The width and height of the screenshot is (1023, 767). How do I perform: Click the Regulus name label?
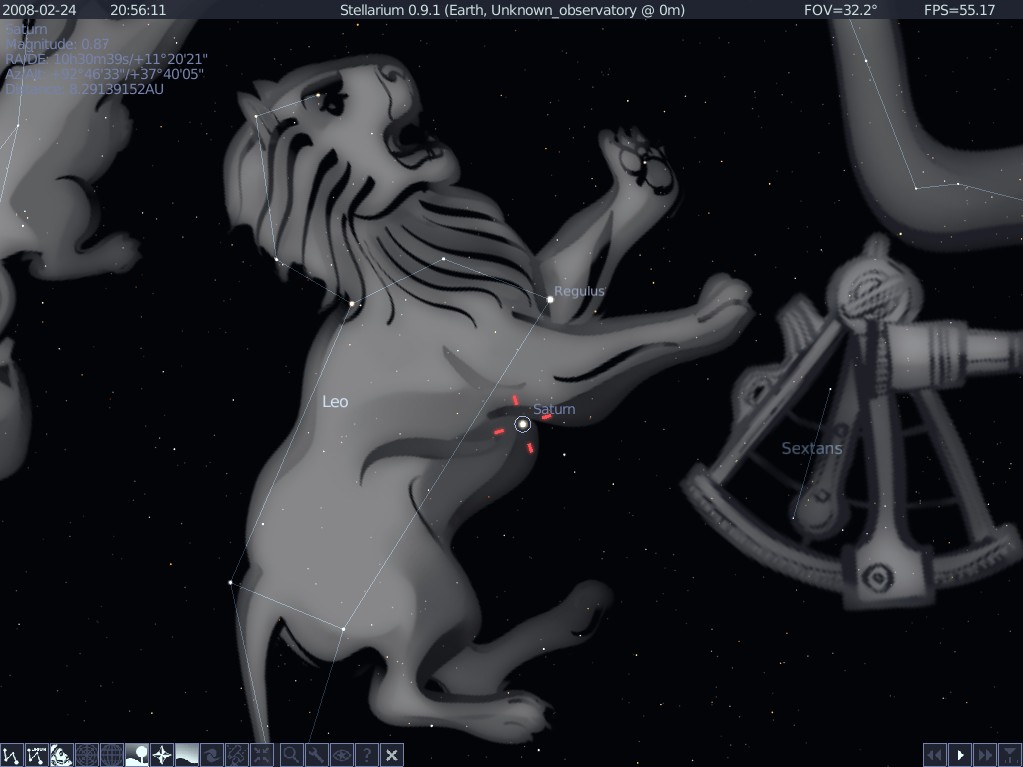click(x=579, y=292)
